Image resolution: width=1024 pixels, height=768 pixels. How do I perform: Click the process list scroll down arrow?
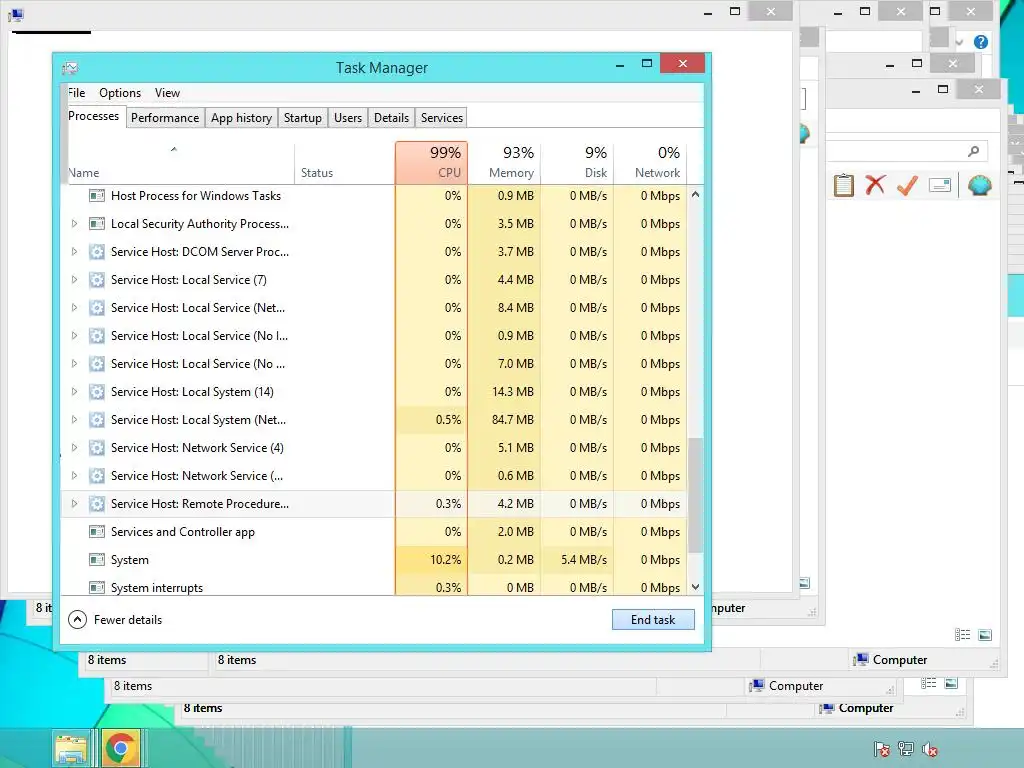696,587
